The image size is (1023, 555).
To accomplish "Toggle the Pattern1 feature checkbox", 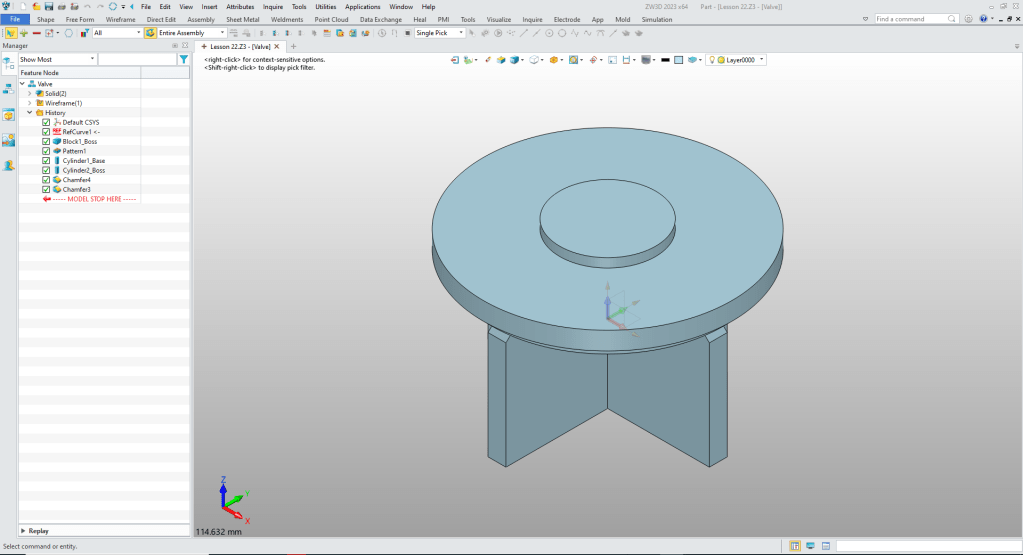I will [46, 151].
